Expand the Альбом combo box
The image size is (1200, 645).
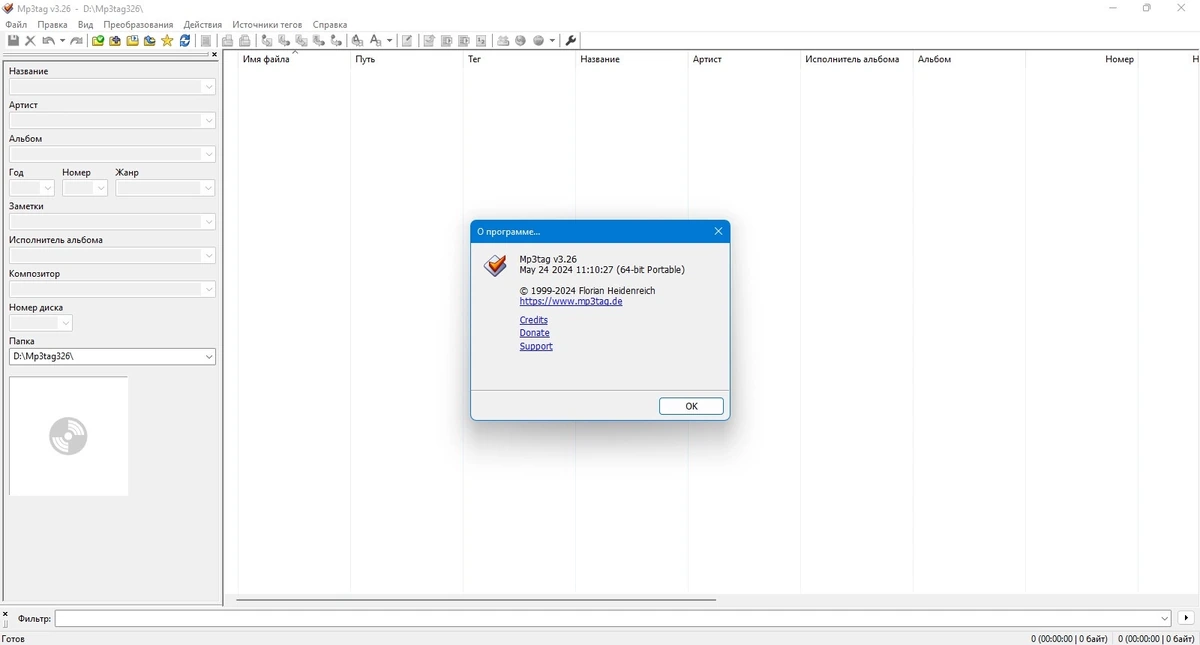coord(208,155)
